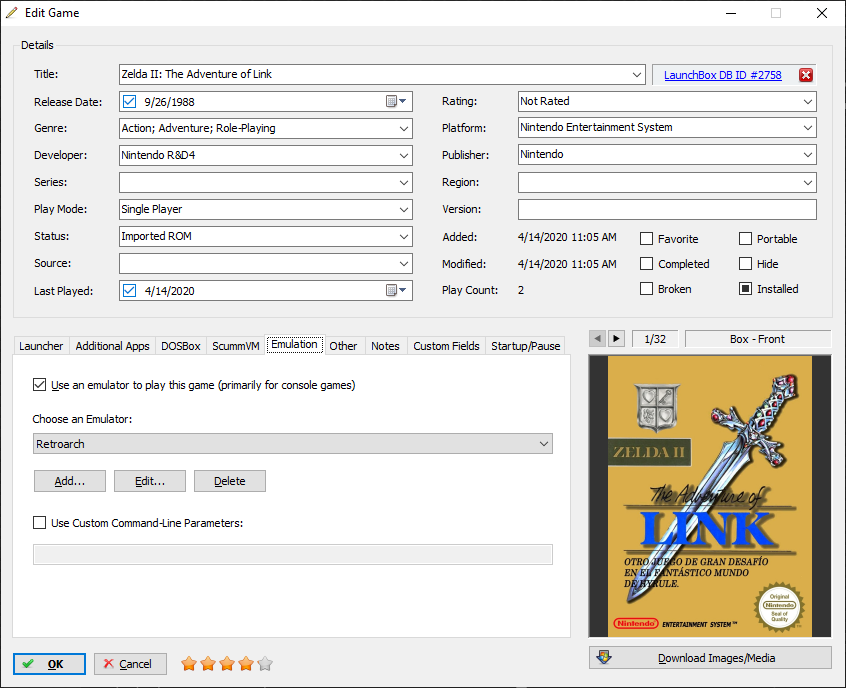
Task: Disable Use an emulator to play this game
Action: point(39,385)
